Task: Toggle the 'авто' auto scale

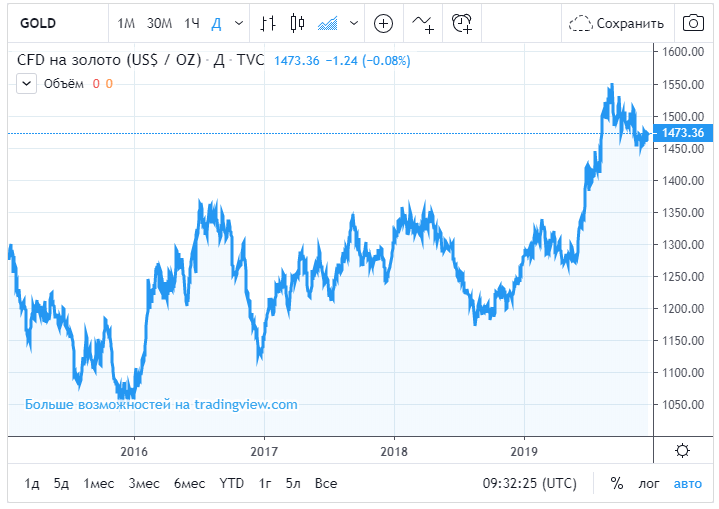Action: (688, 484)
